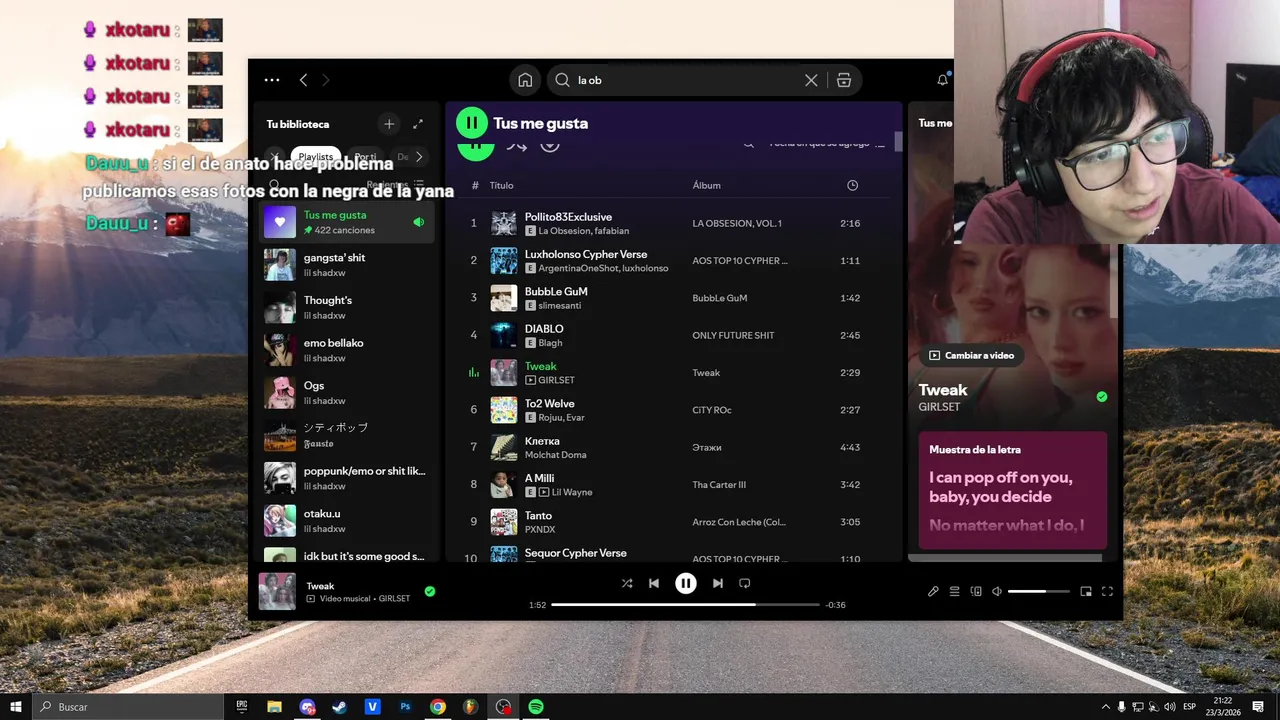The height and width of the screenshot is (720, 1280).
Task: Seek on the song progress bar
Action: pyautogui.click(x=685, y=605)
